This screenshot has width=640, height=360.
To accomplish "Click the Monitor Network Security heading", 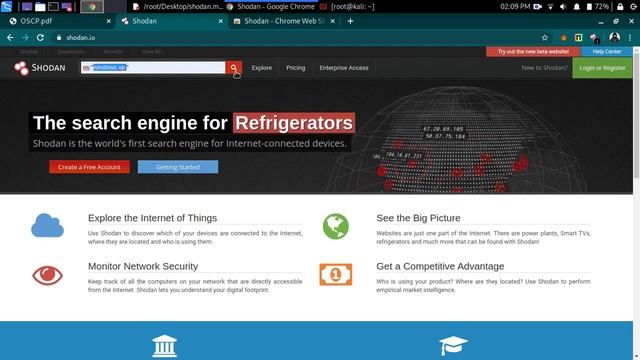I will pyautogui.click(x=143, y=266).
